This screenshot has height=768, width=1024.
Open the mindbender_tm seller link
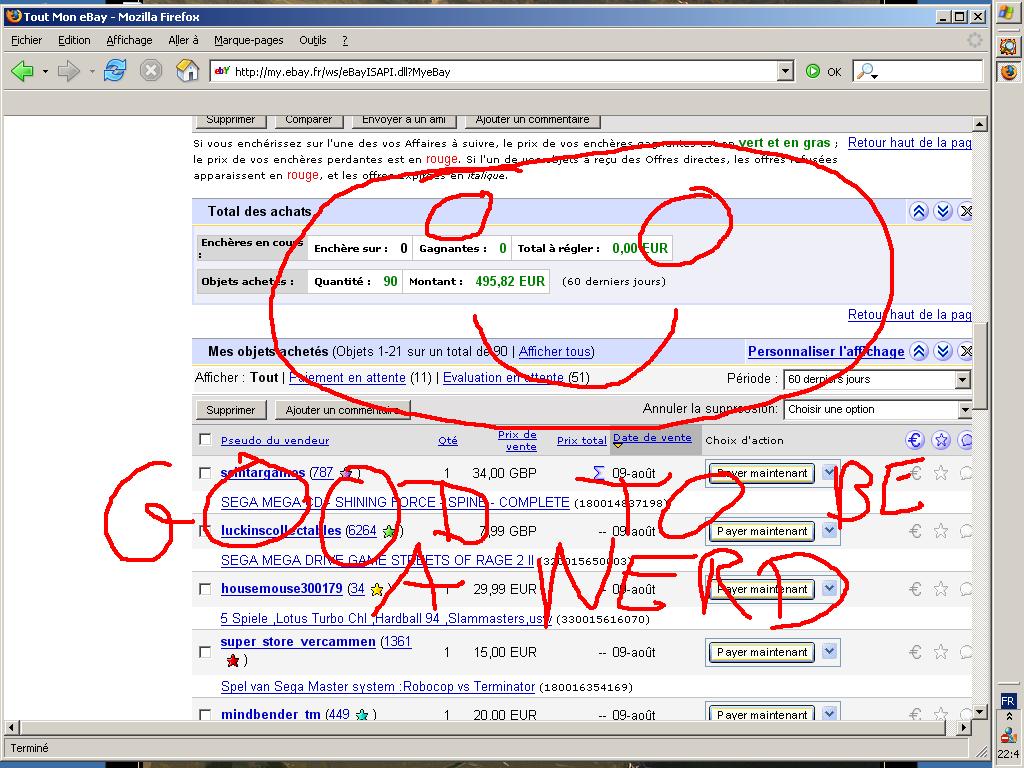pos(270,714)
